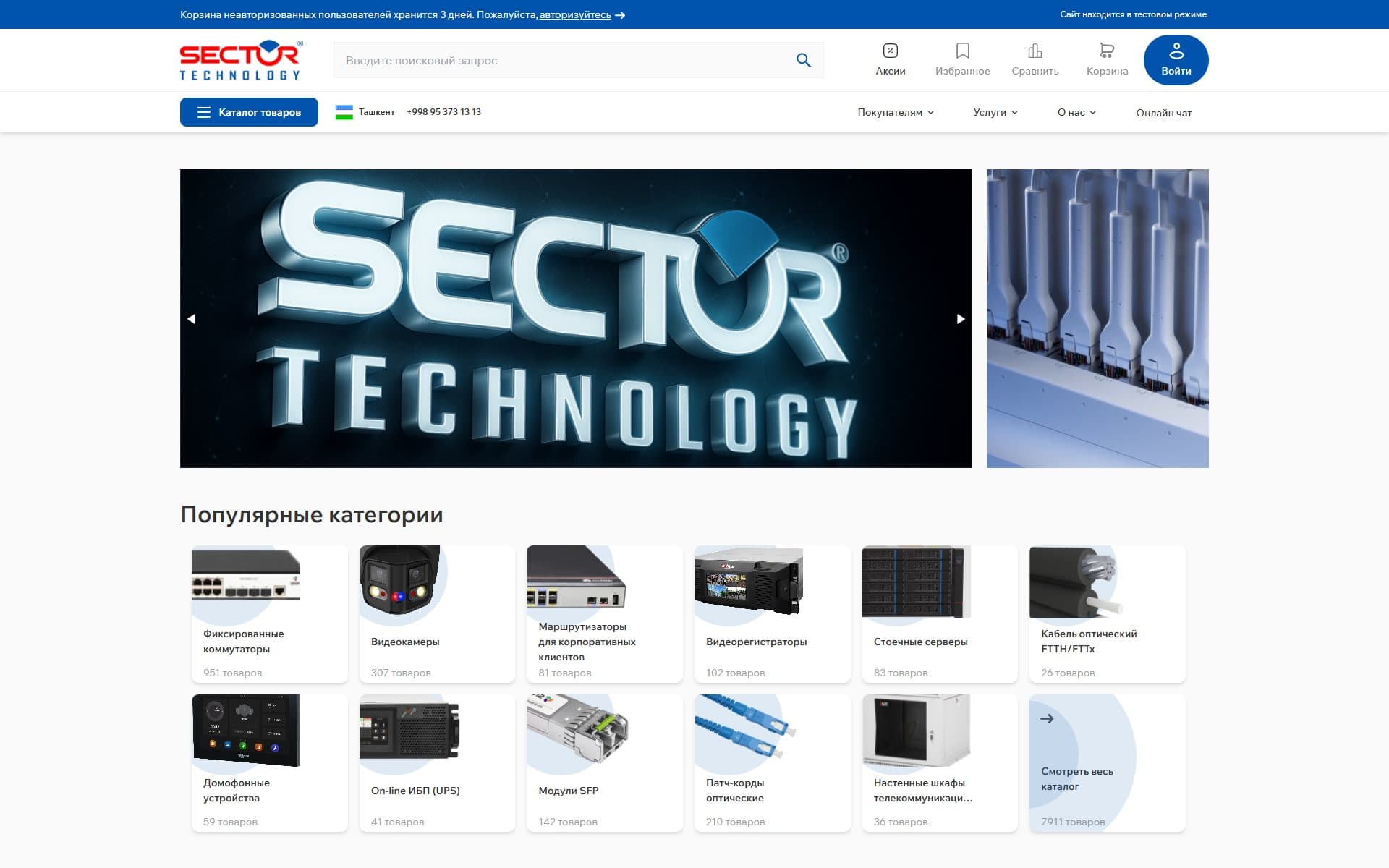Click the Uzbekistan flag icon
Screen dimensions: 1389x868
click(344, 112)
